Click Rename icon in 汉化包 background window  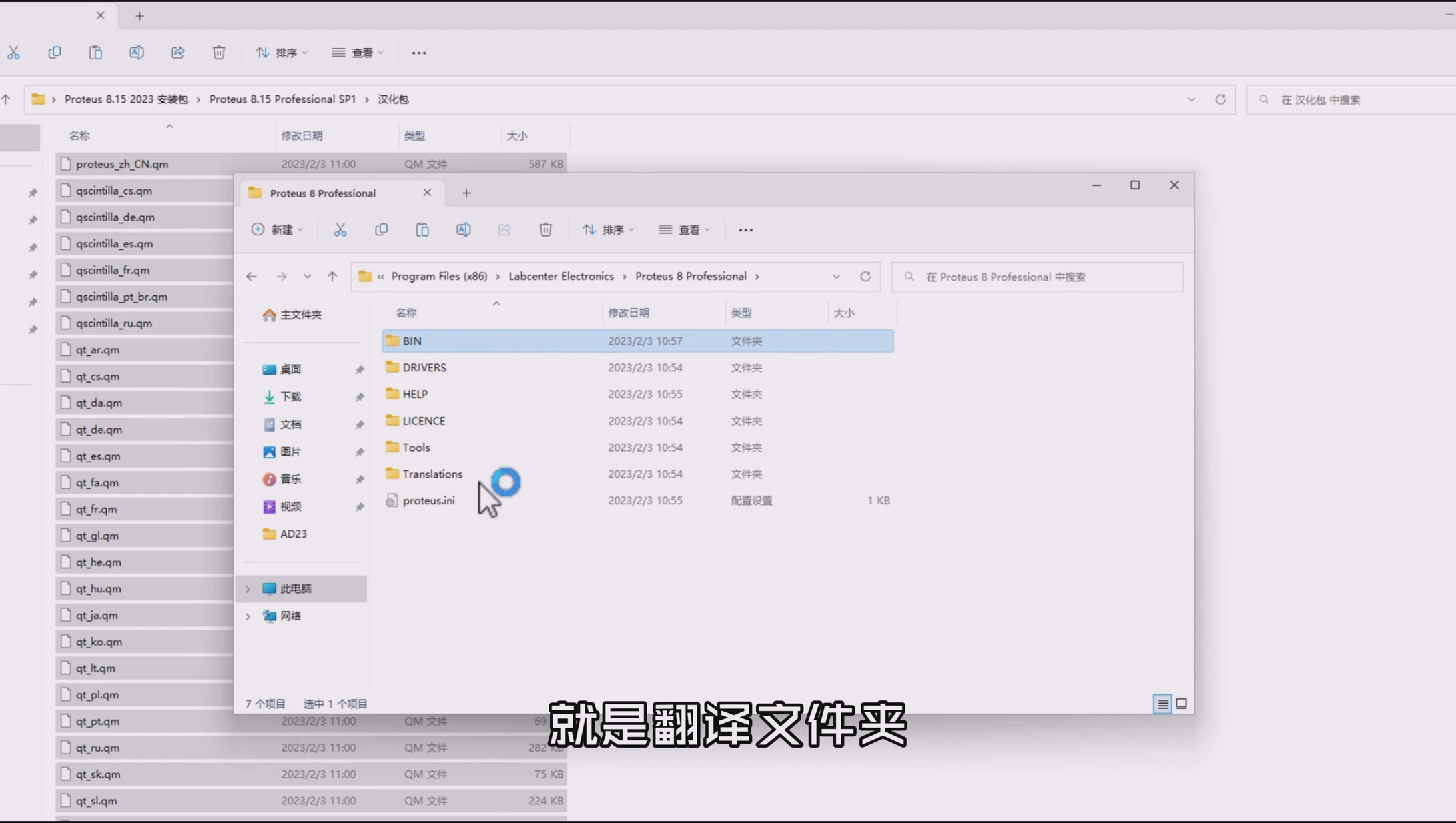(x=137, y=53)
